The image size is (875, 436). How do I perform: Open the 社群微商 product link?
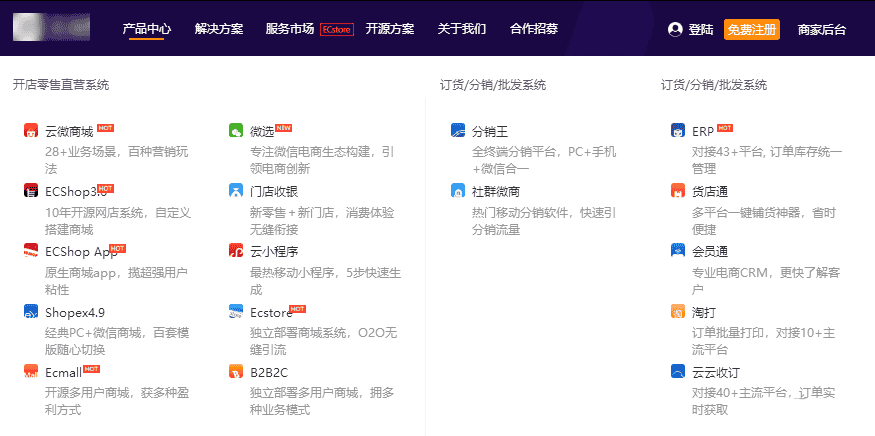coord(496,191)
